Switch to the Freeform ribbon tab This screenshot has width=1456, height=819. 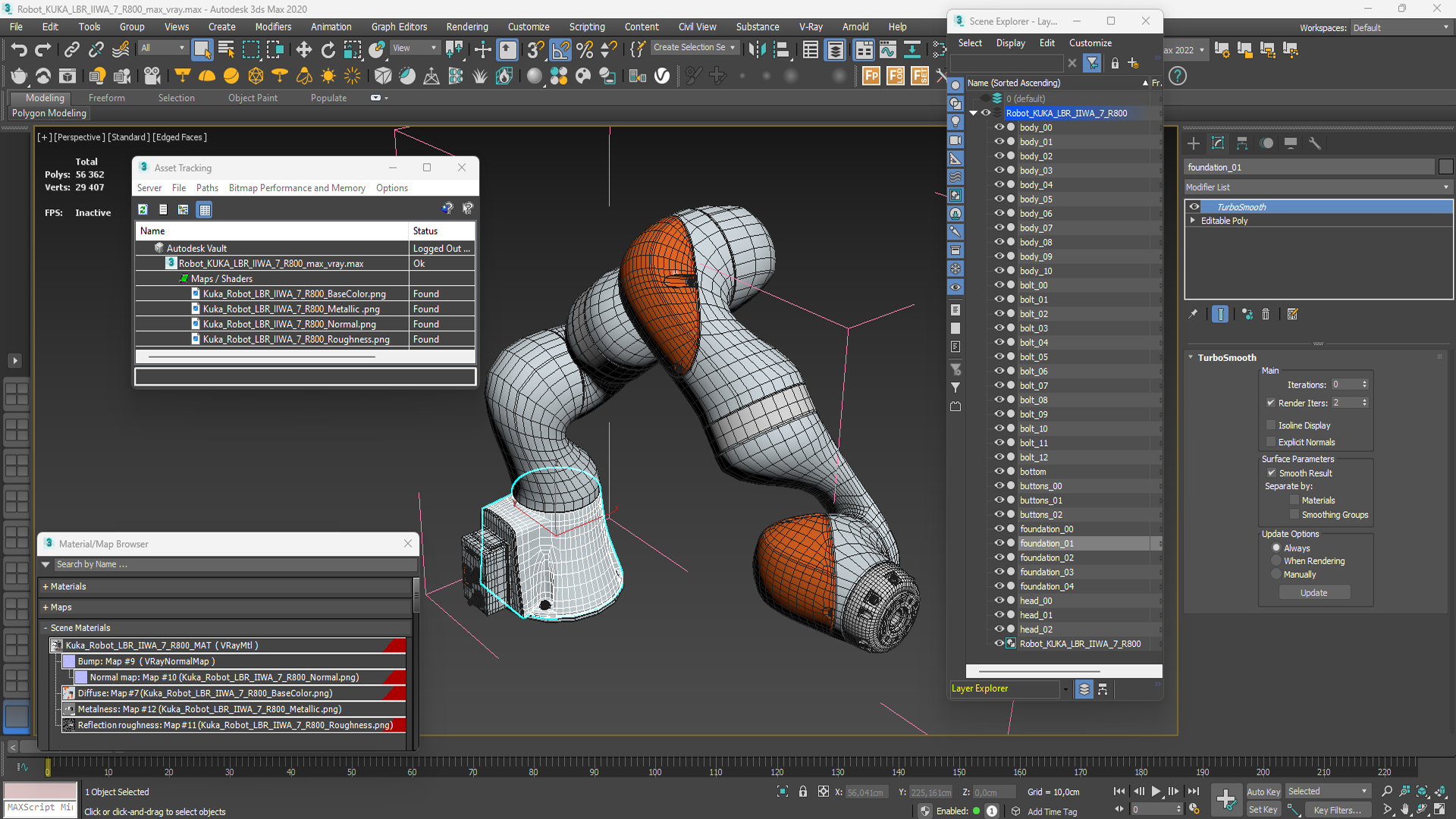click(x=106, y=98)
